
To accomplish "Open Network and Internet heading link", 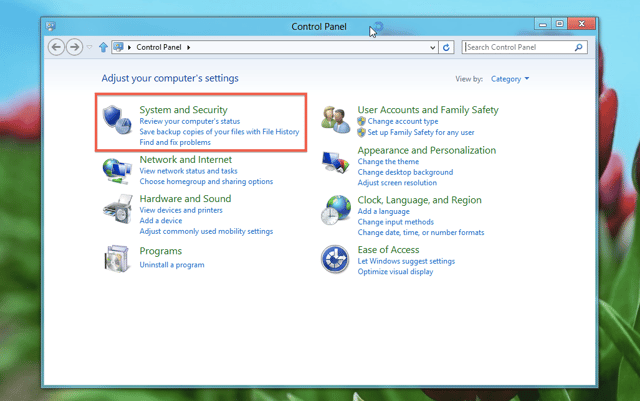I will pos(186,160).
